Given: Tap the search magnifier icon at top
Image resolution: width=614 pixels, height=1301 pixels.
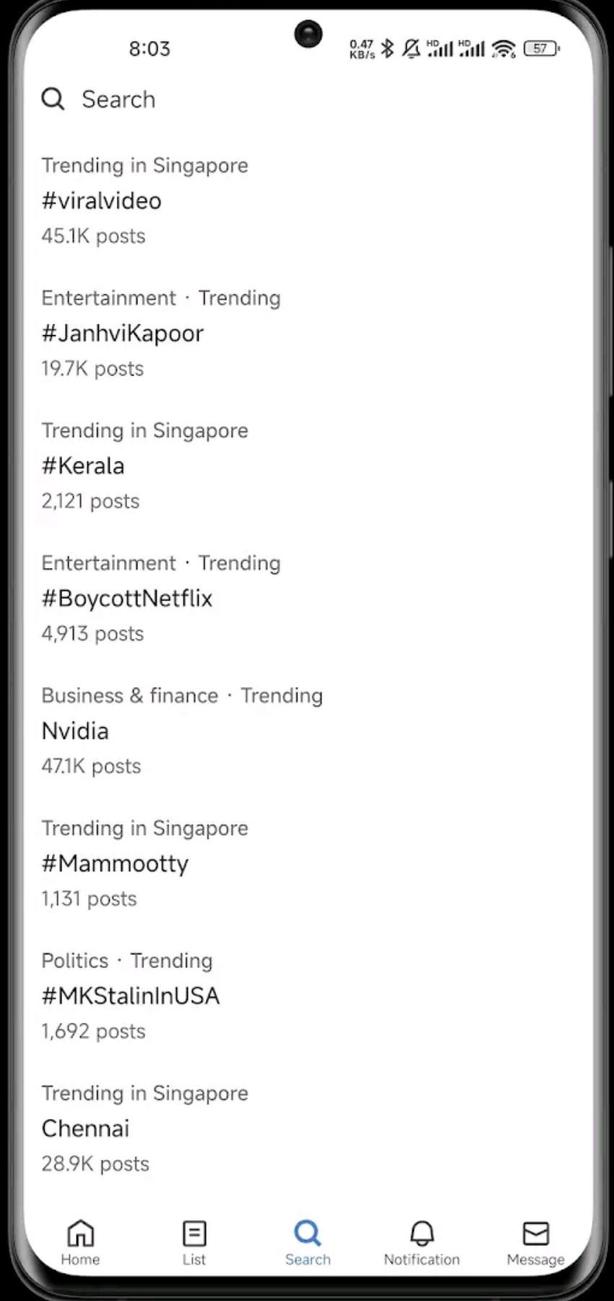Looking at the screenshot, I should 53,99.
